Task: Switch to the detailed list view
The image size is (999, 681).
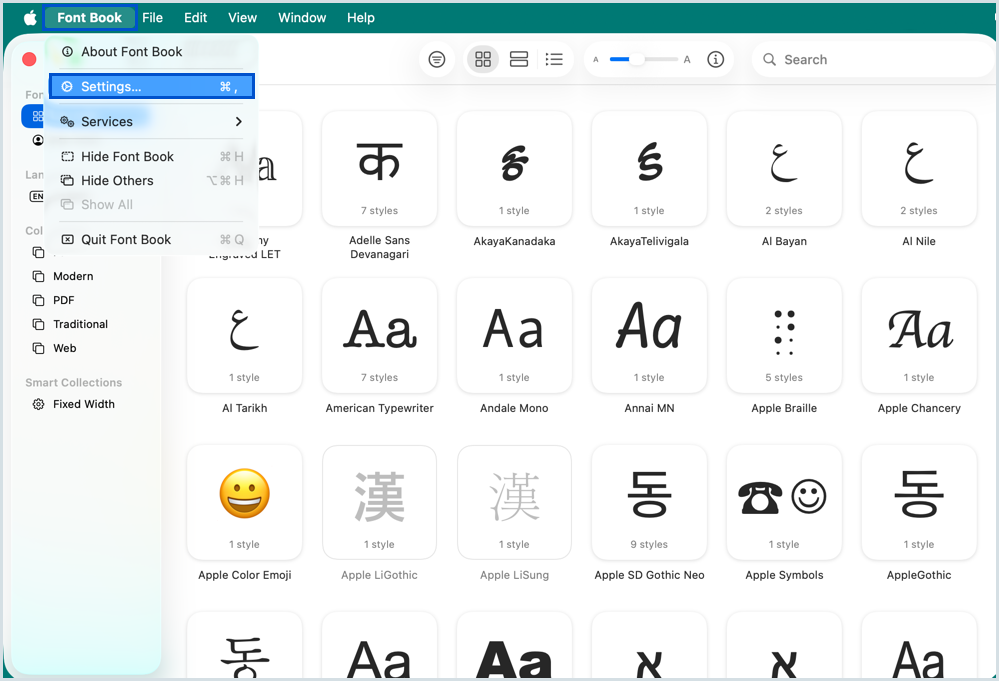Action: [554, 59]
